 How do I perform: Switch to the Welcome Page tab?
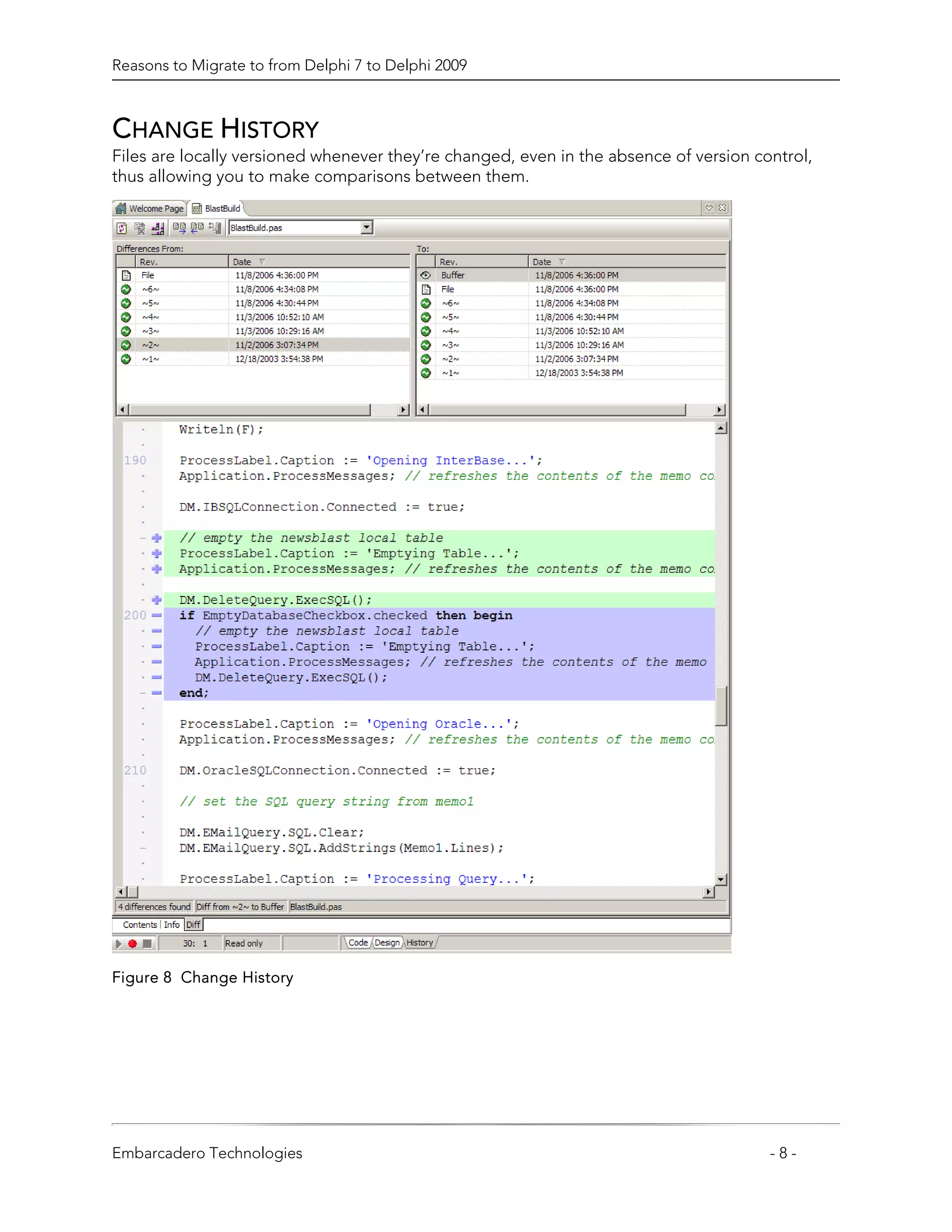pyautogui.click(x=150, y=208)
